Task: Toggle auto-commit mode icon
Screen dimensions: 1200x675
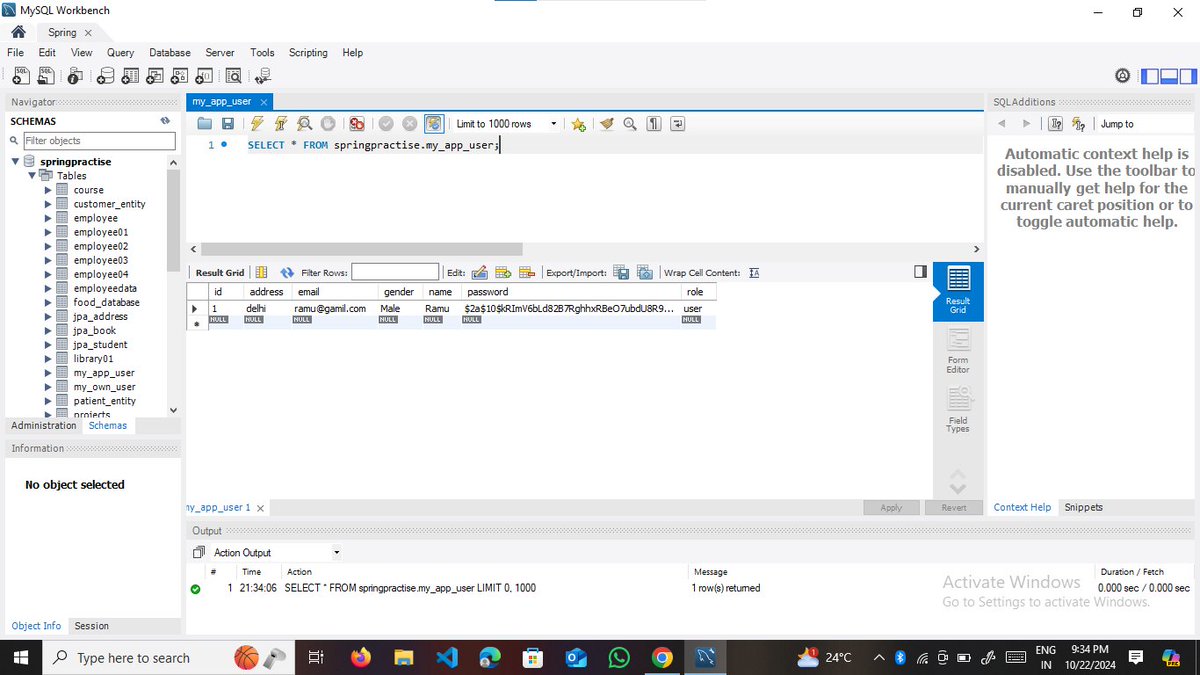Action: coord(434,124)
